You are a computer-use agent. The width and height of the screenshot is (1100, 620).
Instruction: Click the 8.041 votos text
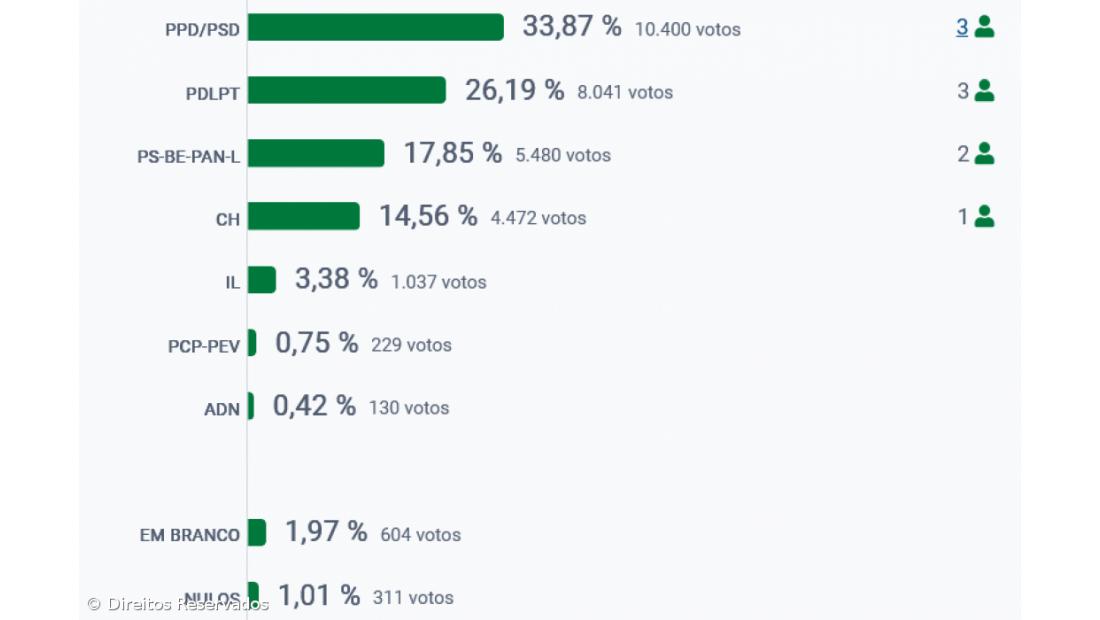pos(625,93)
